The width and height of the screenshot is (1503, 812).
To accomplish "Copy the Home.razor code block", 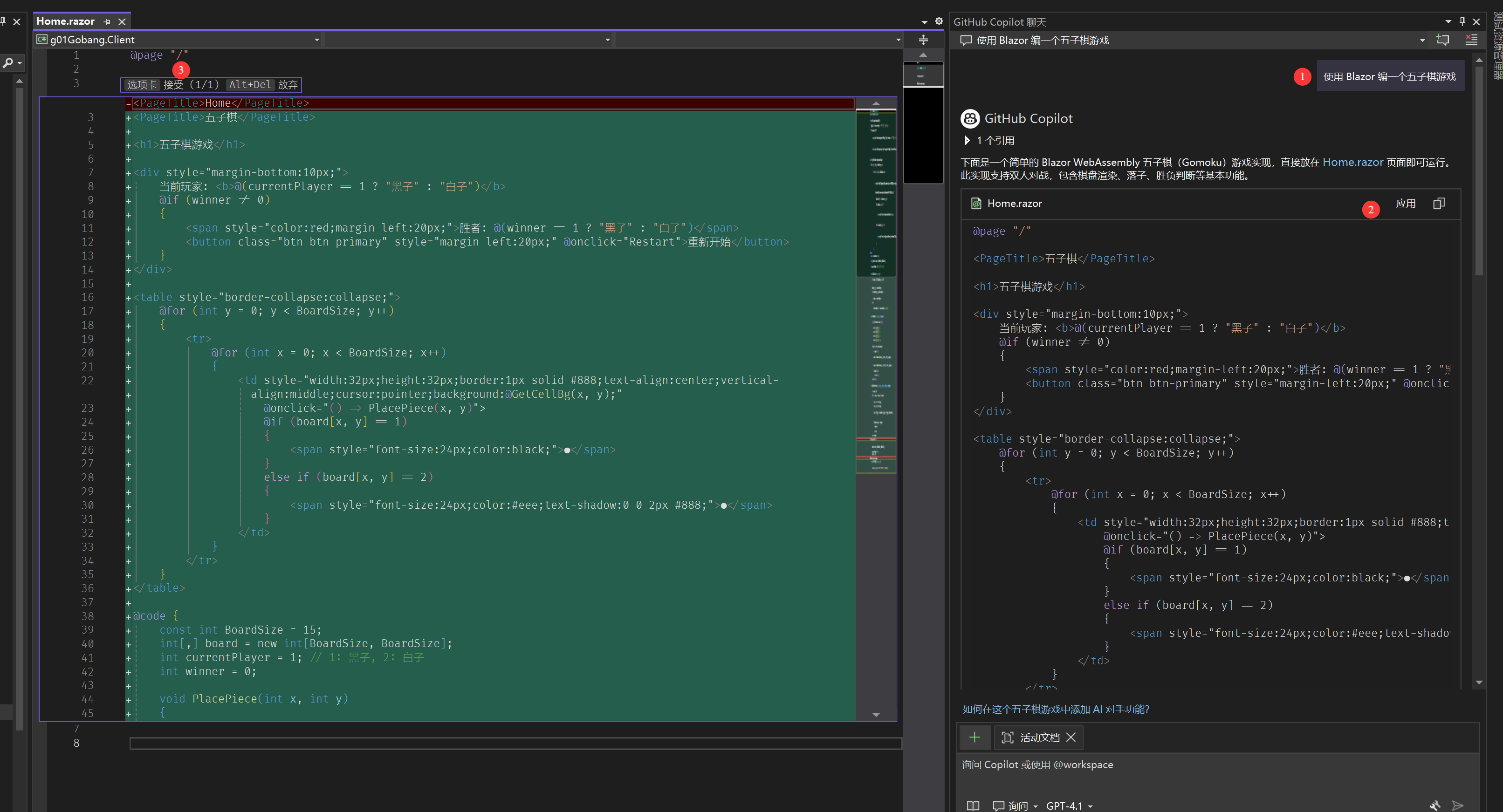I will 1439,204.
